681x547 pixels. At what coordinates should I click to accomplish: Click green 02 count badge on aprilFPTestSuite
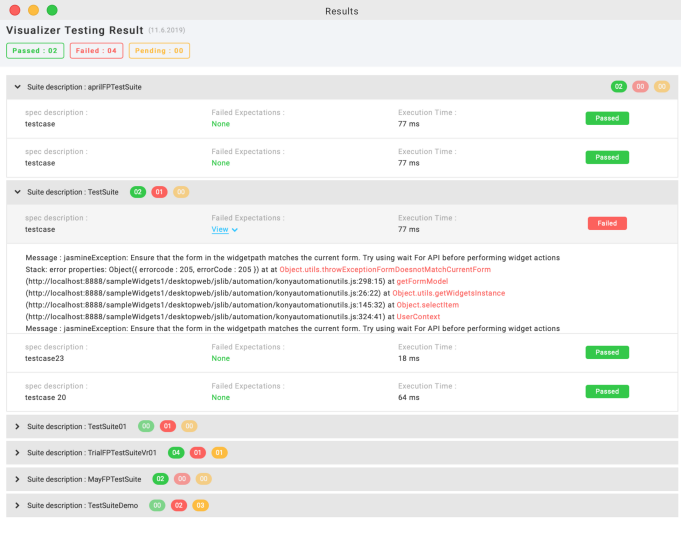(619, 87)
